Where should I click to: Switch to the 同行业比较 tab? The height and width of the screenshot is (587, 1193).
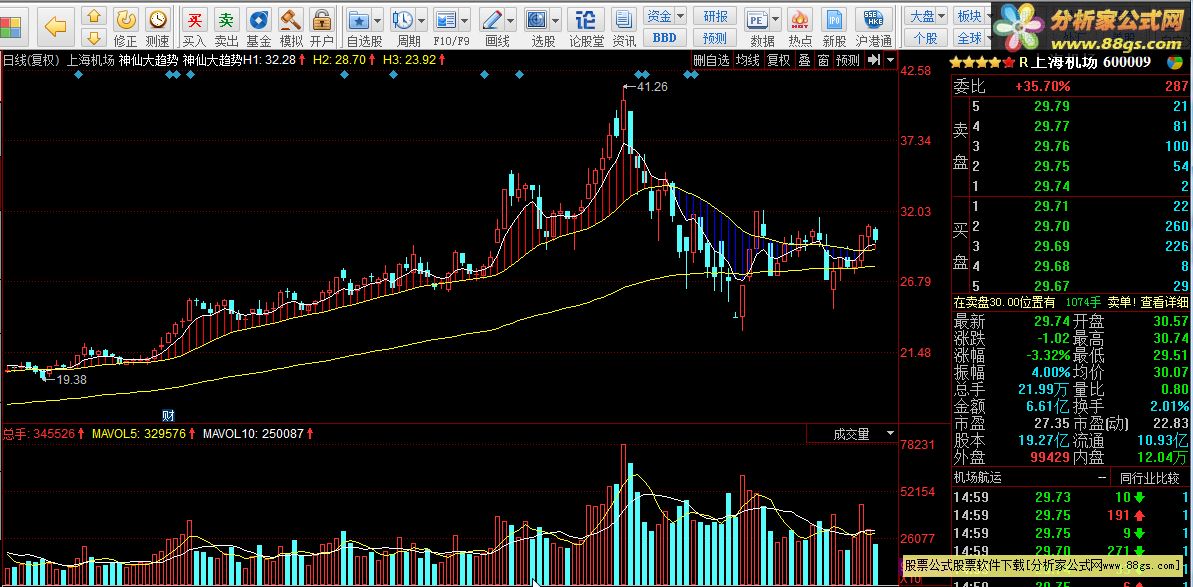pos(1150,478)
